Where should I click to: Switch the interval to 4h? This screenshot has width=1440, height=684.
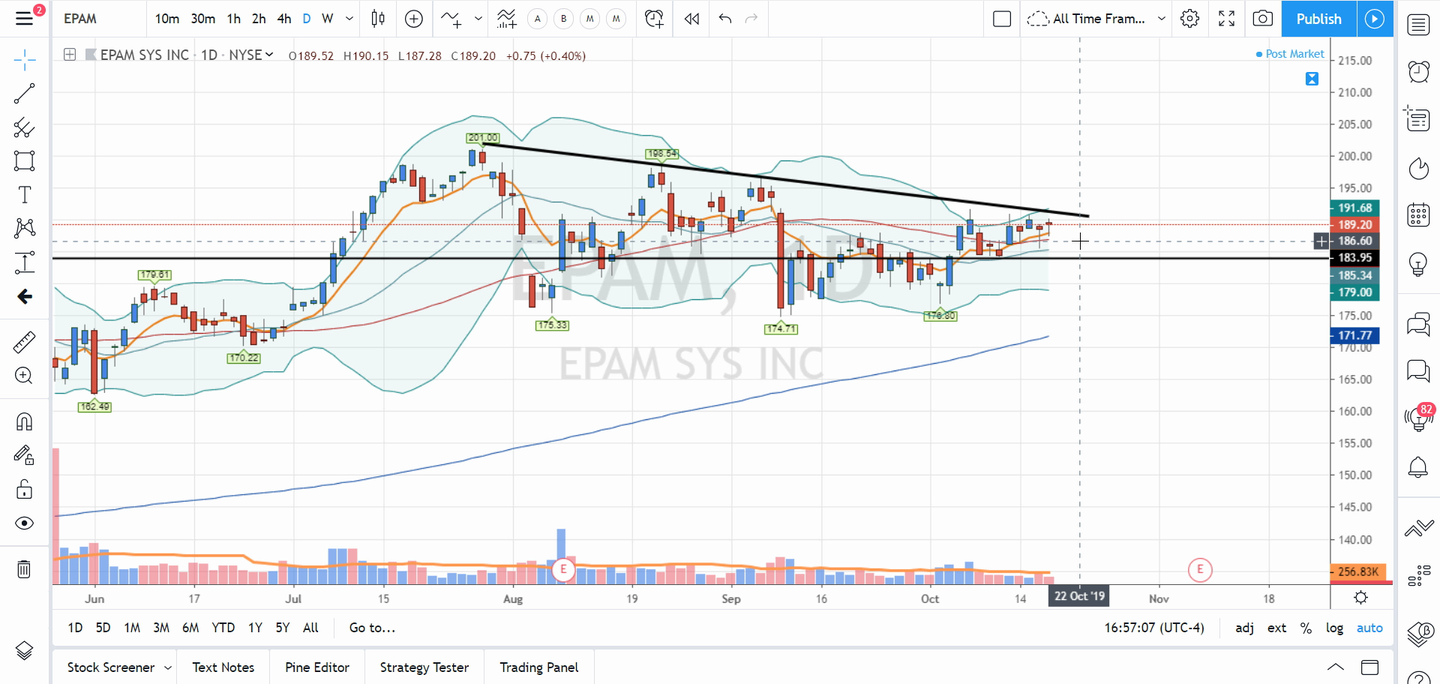pos(284,19)
